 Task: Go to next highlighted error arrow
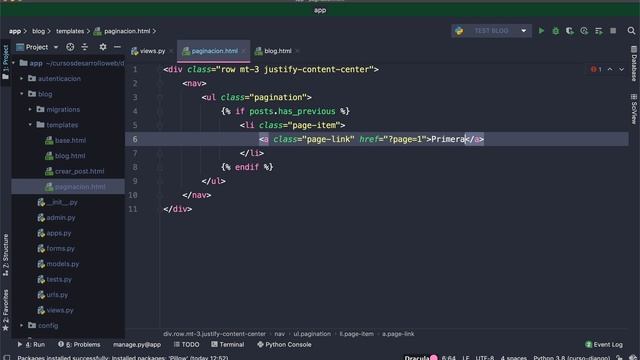(621, 69)
